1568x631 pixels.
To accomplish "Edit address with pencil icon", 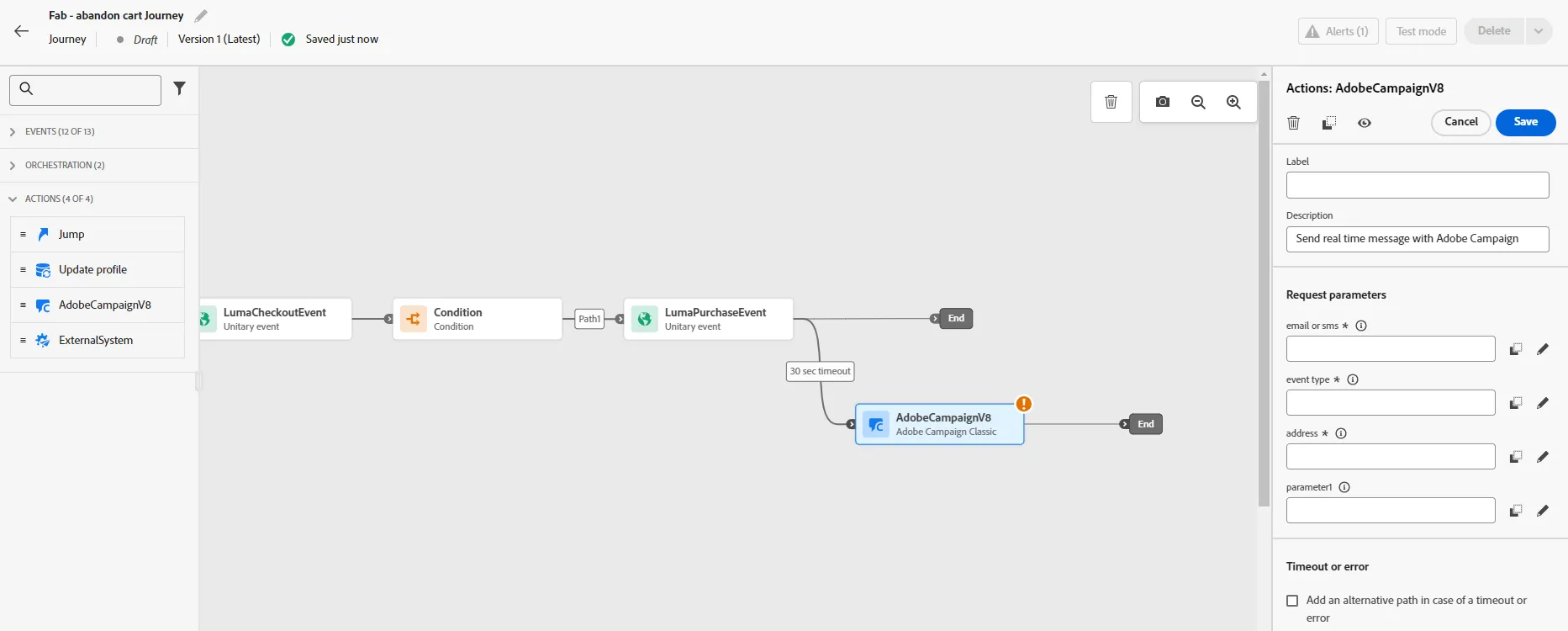I will pyautogui.click(x=1543, y=457).
